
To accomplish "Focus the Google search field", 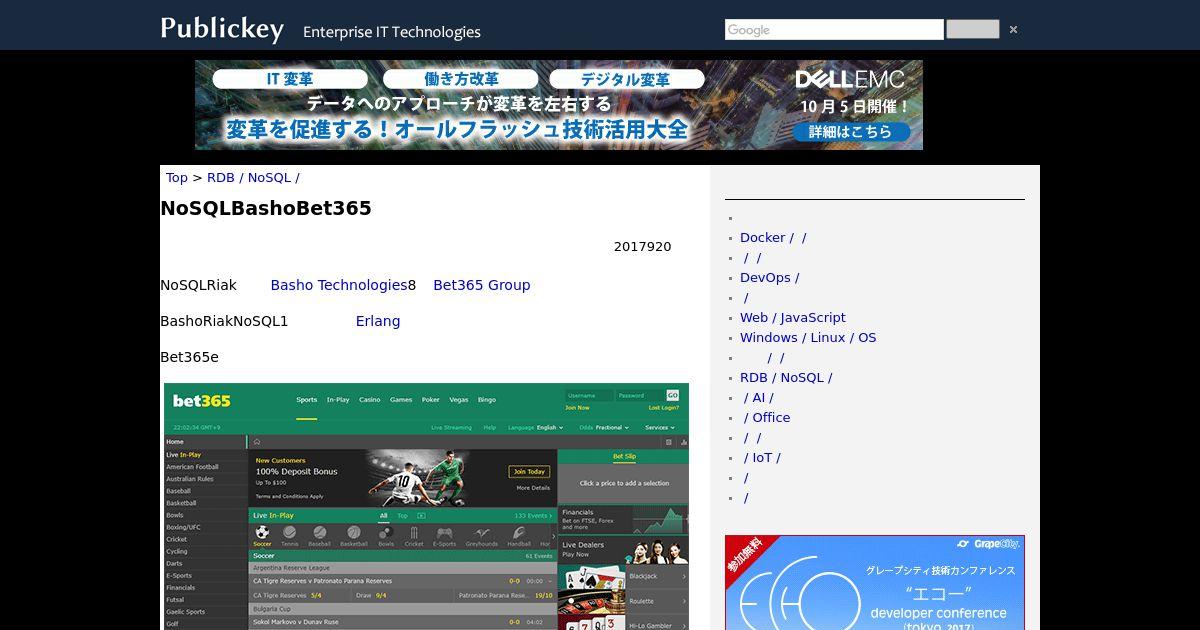I will (834, 30).
